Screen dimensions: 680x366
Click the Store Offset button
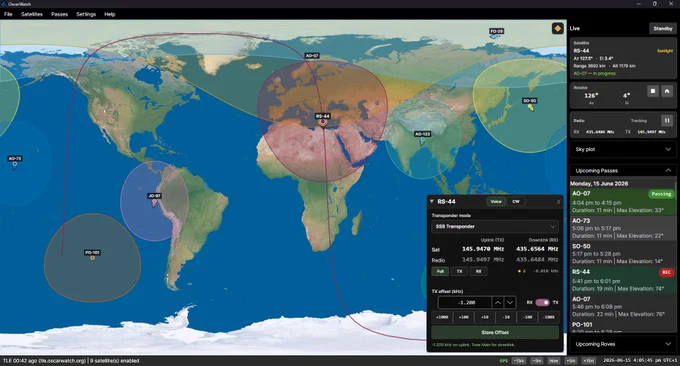tap(495, 333)
